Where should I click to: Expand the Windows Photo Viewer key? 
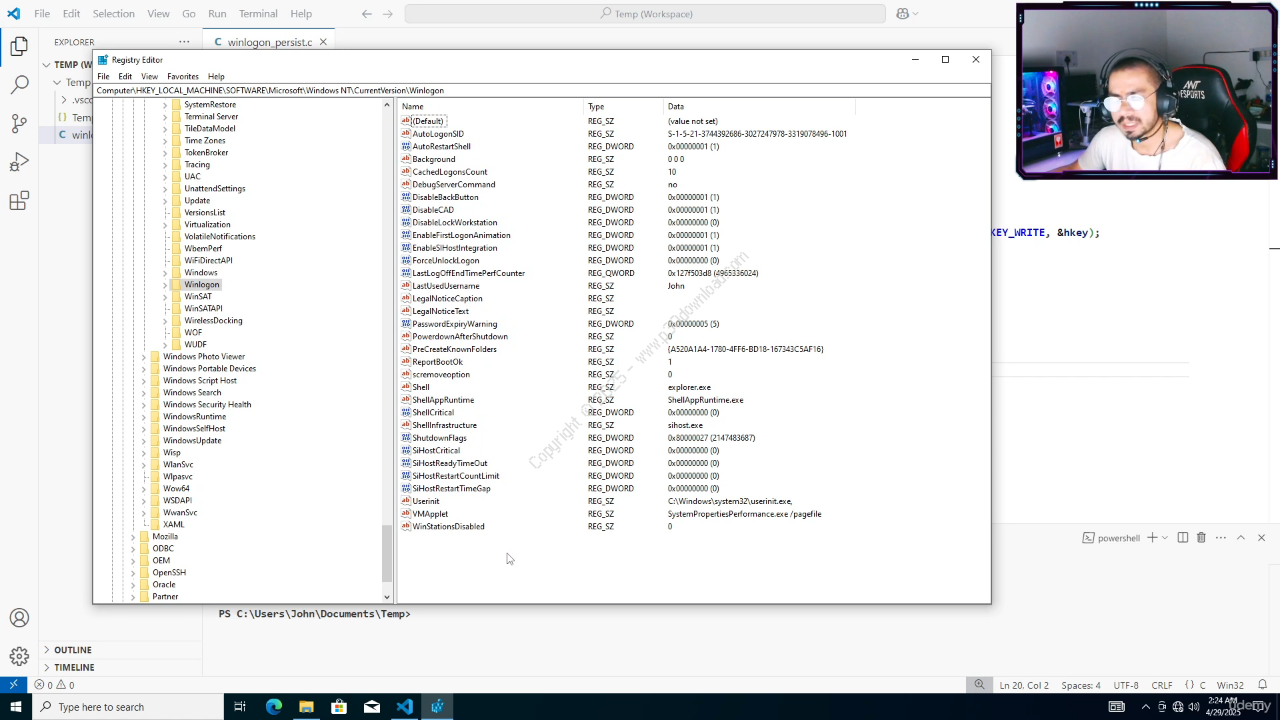click(x=144, y=357)
